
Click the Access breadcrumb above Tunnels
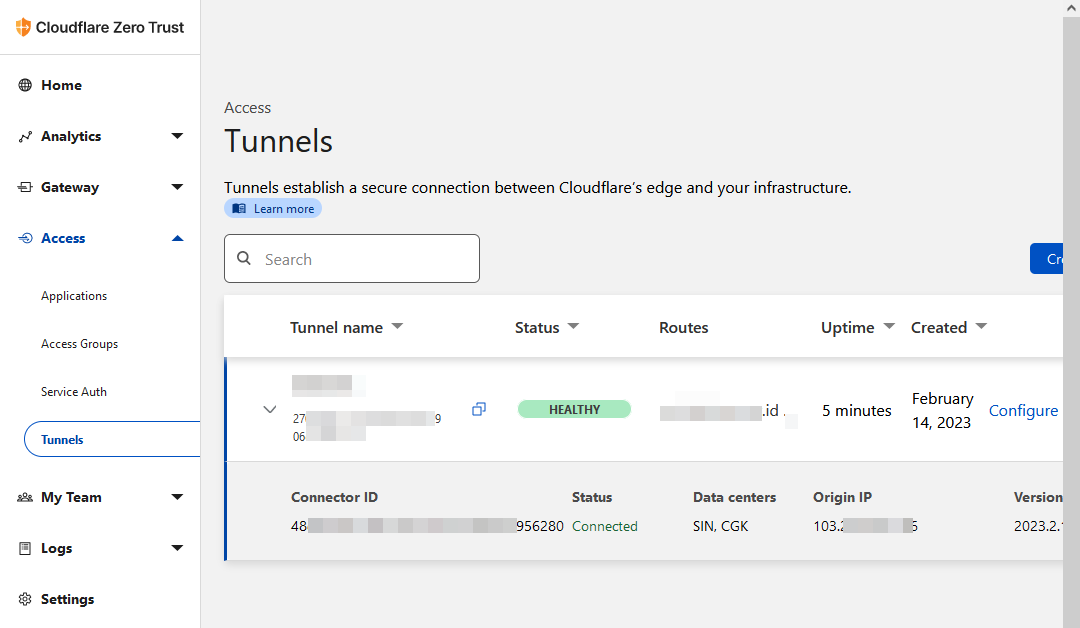click(247, 108)
